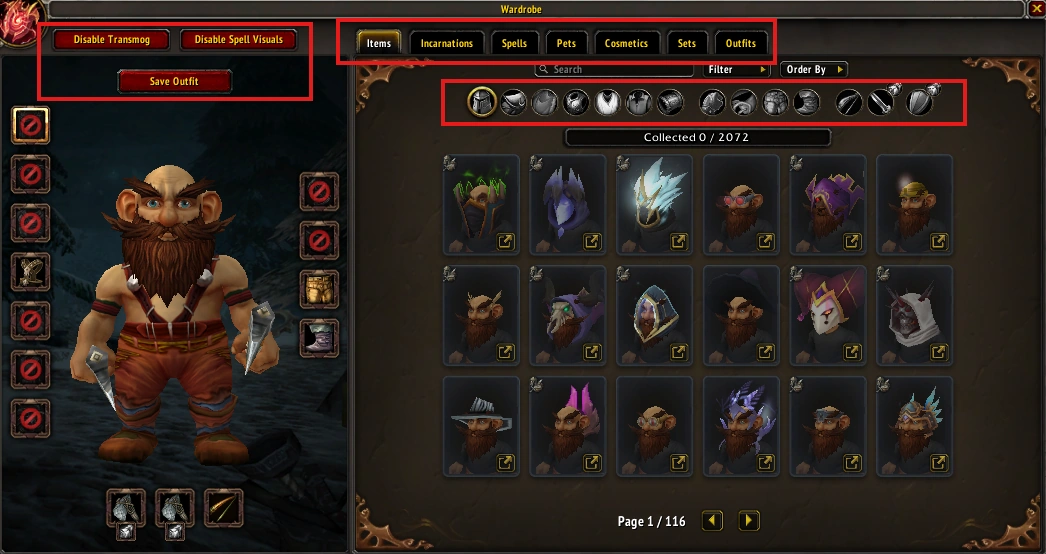The width and height of the screenshot is (1046, 554).
Task: Click the equipped pants slot on character
Action: point(319,289)
